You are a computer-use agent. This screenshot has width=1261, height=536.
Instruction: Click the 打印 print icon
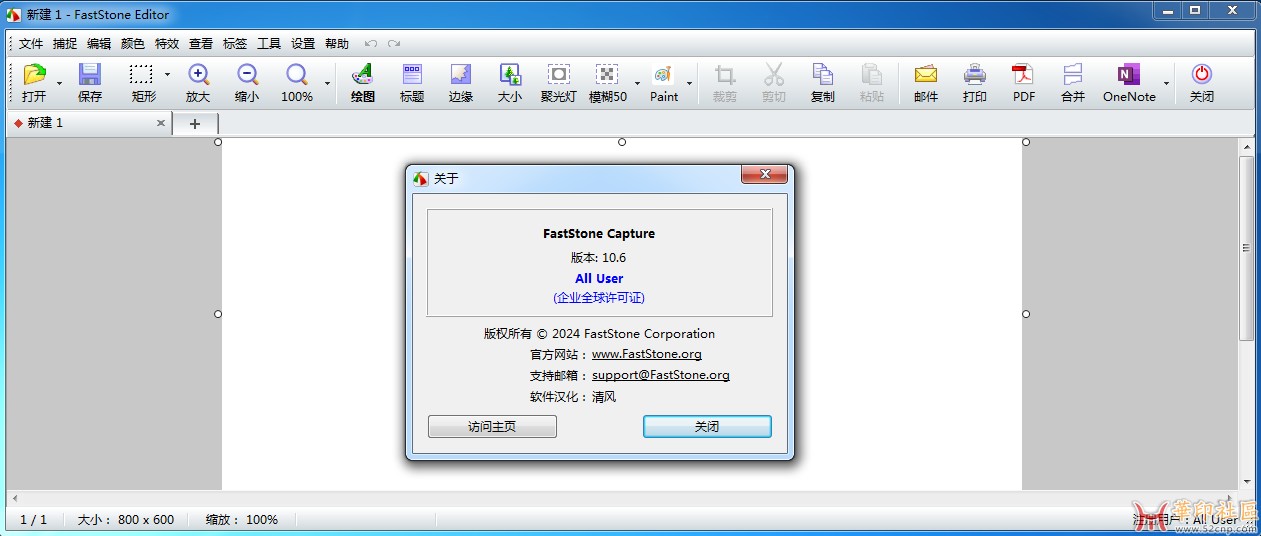tap(975, 74)
